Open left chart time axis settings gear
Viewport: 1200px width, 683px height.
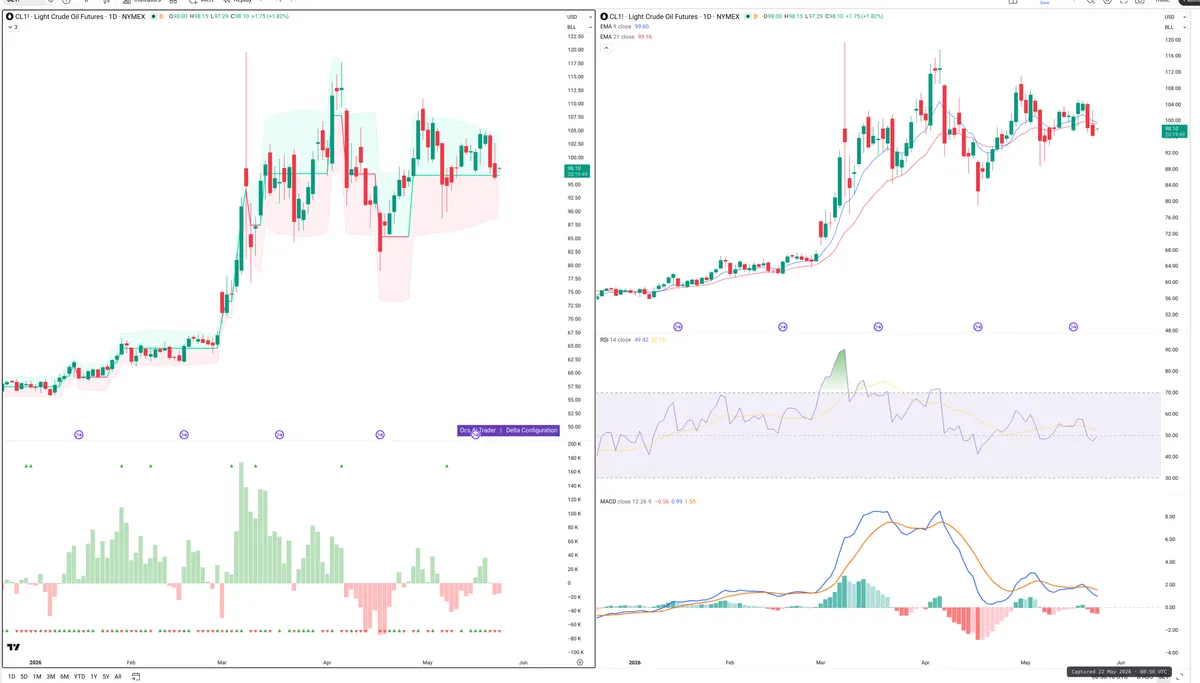pos(579,662)
